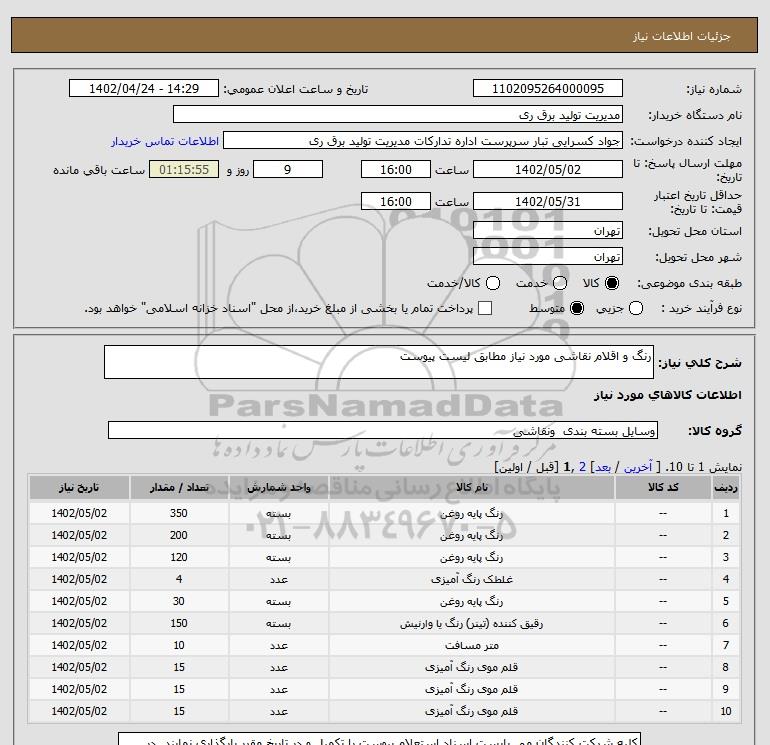Click the price validity date 1402/05/31 field
Image resolution: width=770 pixels, height=745 pixels.
[548, 201]
